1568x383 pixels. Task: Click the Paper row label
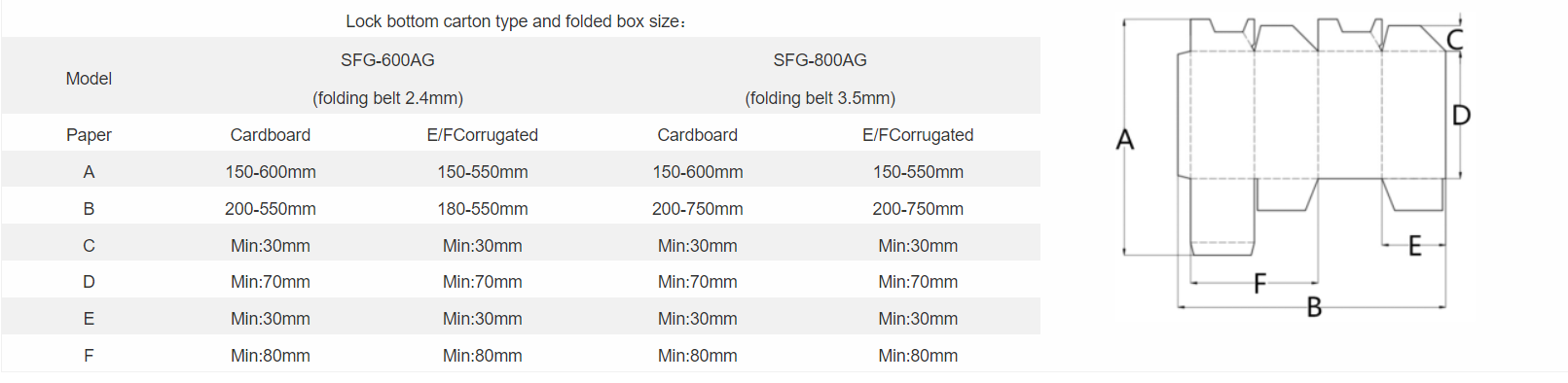click(x=89, y=135)
